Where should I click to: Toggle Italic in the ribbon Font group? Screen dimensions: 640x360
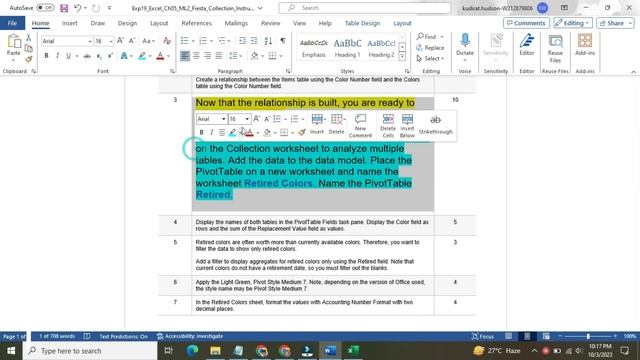[57, 56]
